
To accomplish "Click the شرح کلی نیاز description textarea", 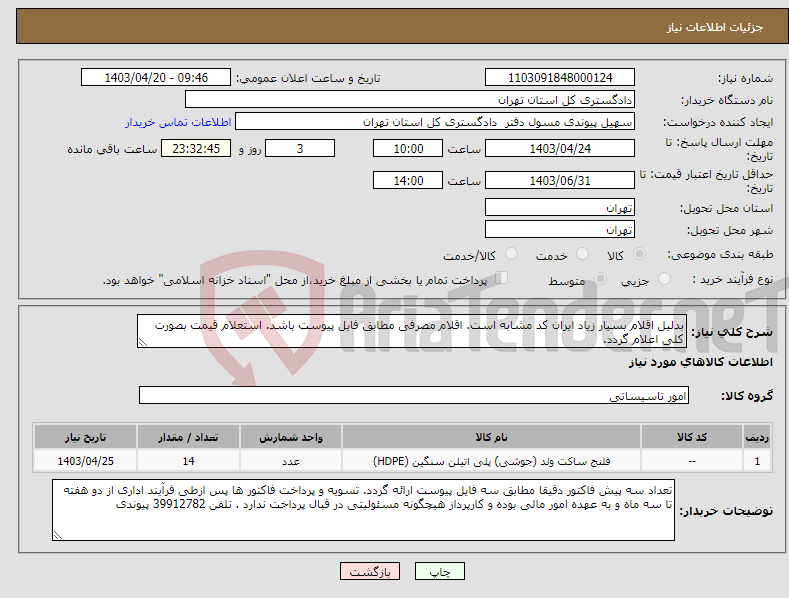I will pos(412,331).
